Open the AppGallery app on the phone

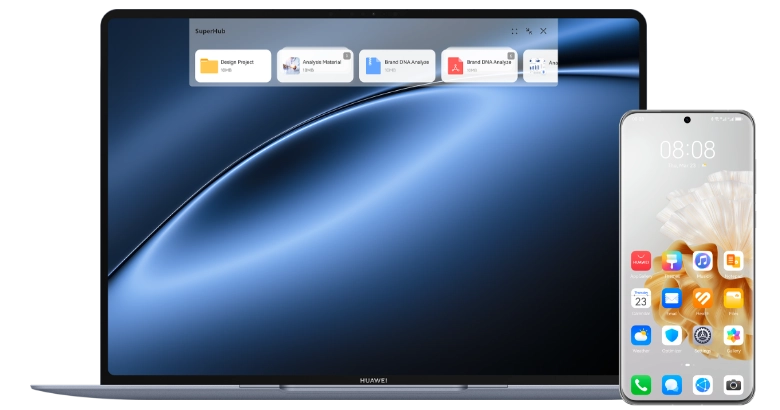point(641,261)
